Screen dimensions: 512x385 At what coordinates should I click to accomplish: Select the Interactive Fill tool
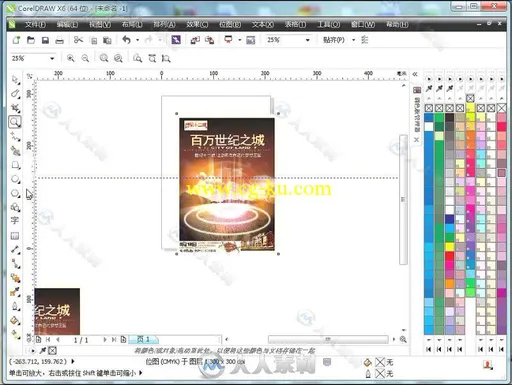click(15, 334)
